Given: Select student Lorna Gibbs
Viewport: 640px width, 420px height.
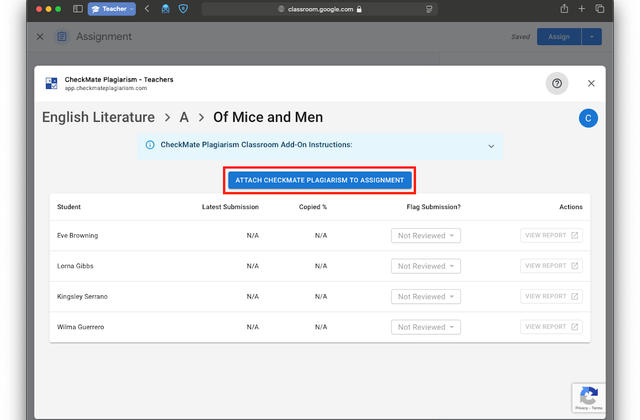Looking at the screenshot, I should click(75, 266).
